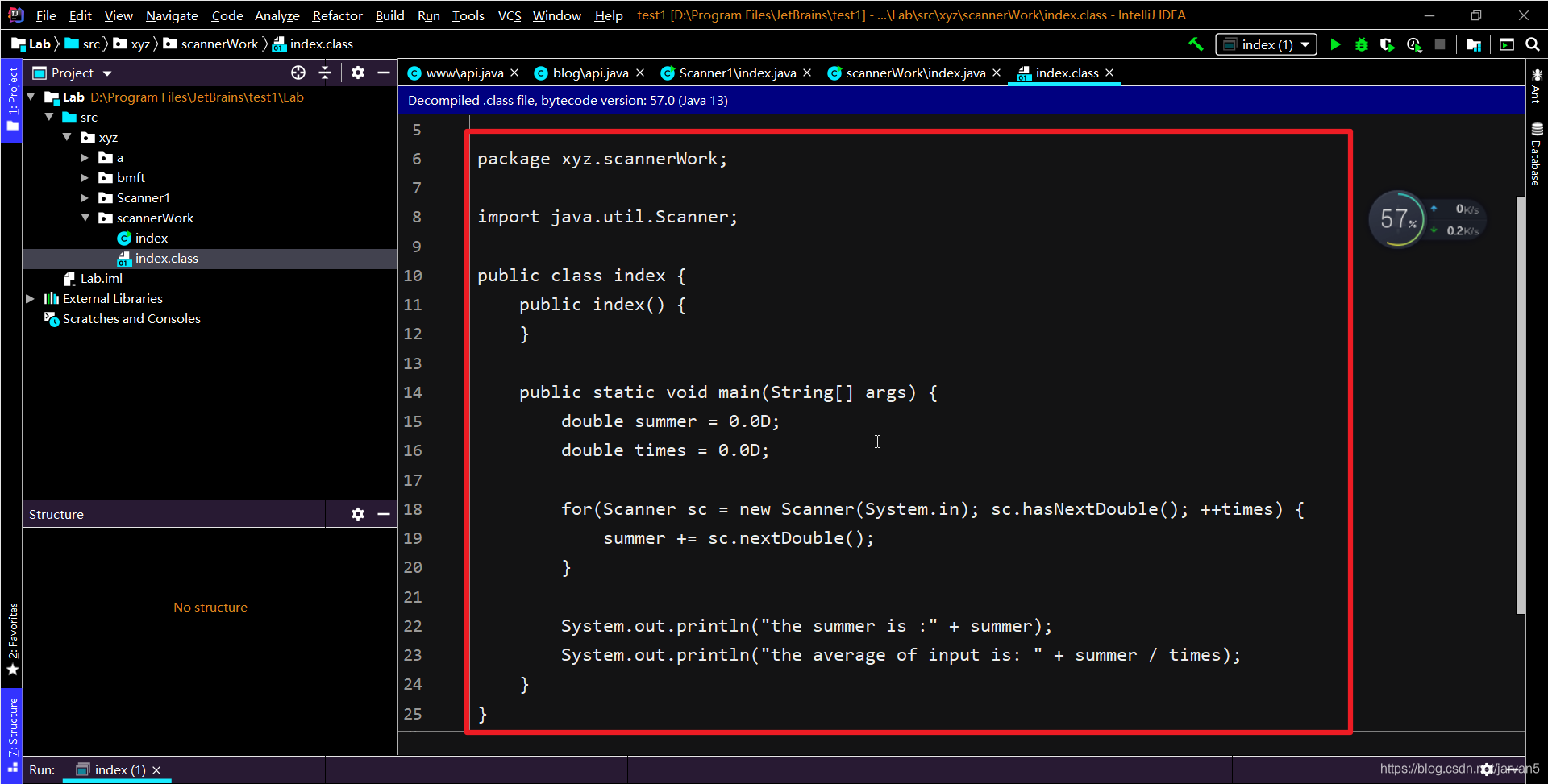The height and width of the screenshot is (784, 1548).
Task: Close the www\api.java tab
Action: coord(514,73)
